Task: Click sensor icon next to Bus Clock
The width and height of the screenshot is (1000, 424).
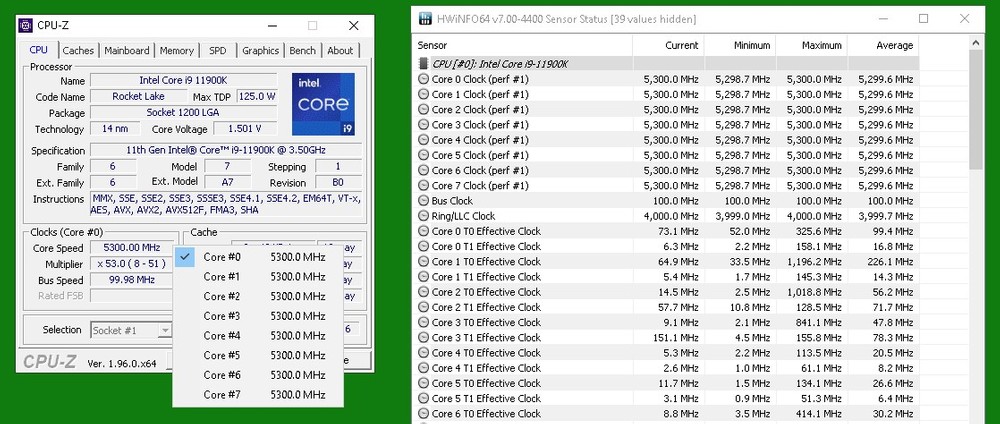Action: [x=423, y=201]
